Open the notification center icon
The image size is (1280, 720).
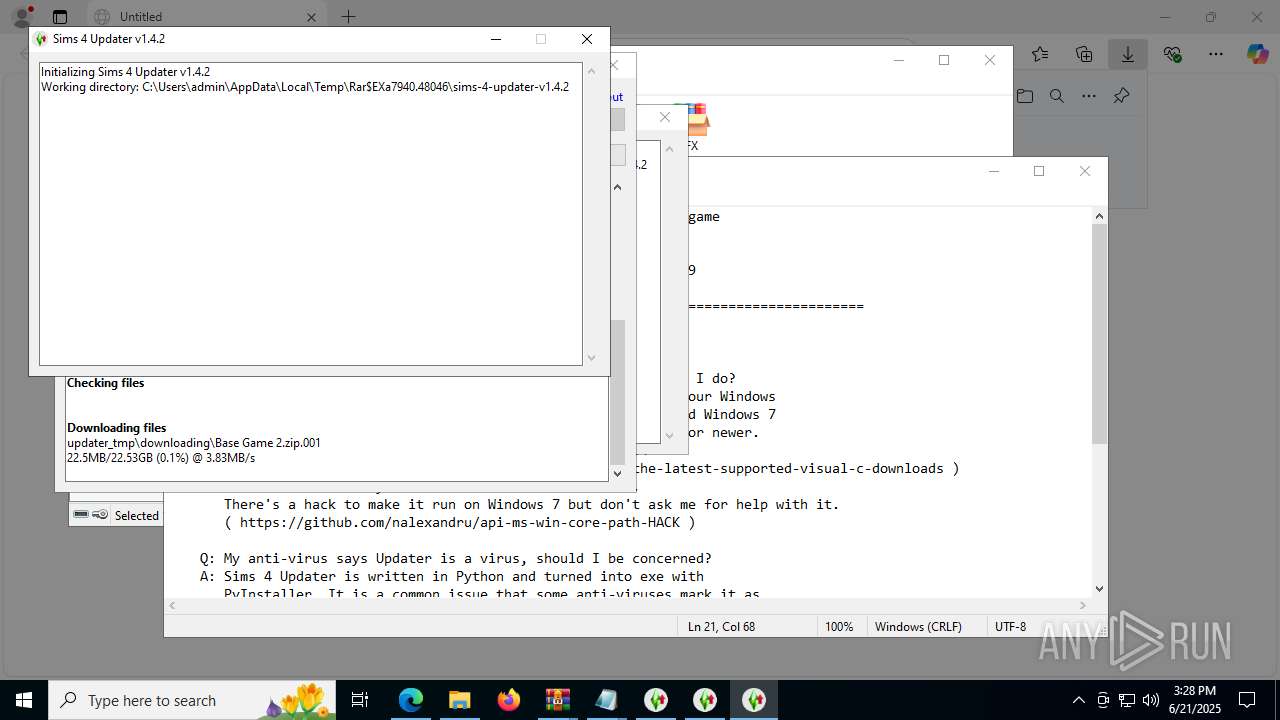click(1247, 700)
